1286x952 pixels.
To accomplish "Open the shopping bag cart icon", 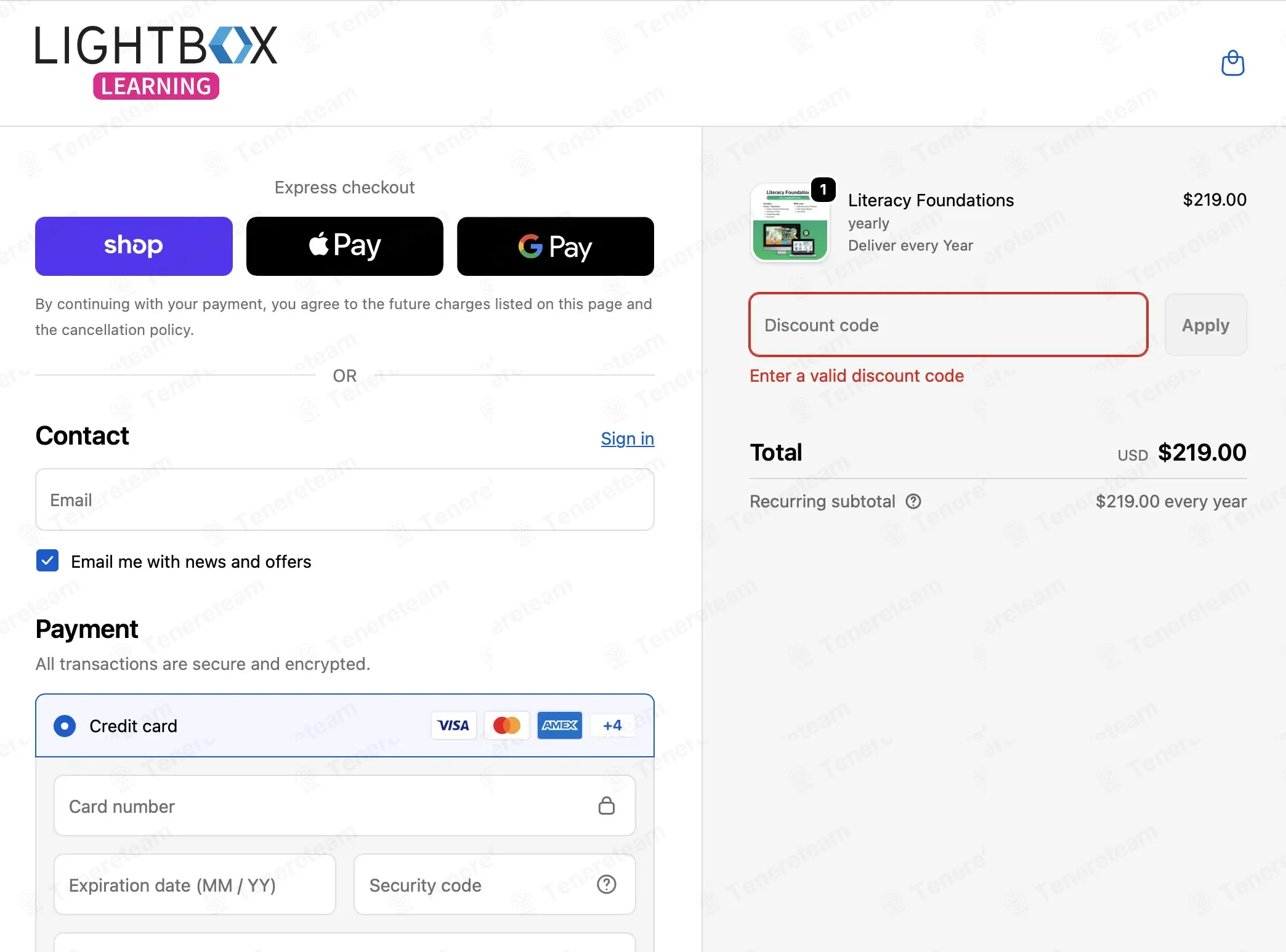I will pyautogui.click(x=1232, y=63).
